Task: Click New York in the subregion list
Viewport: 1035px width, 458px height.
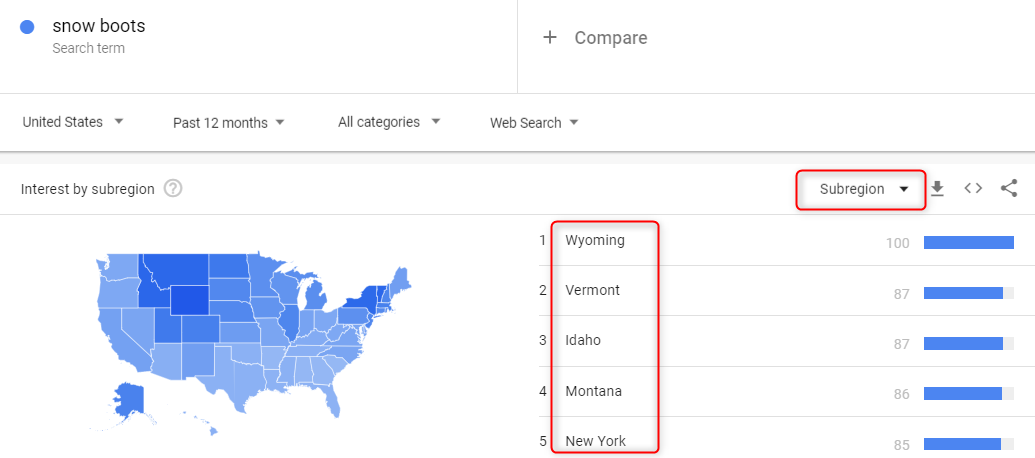Action: click(595, 441)
